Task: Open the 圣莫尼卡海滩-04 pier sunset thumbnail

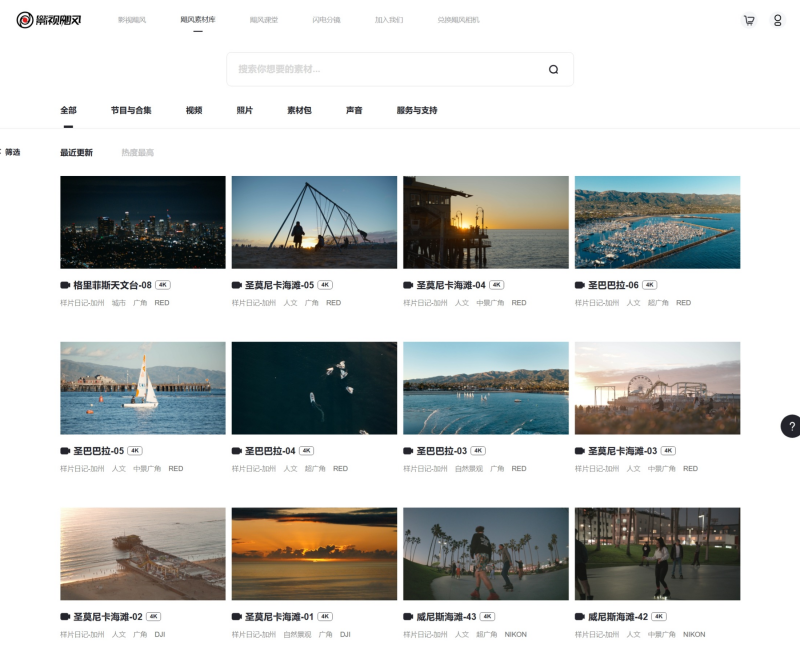Action: point(486,222)
